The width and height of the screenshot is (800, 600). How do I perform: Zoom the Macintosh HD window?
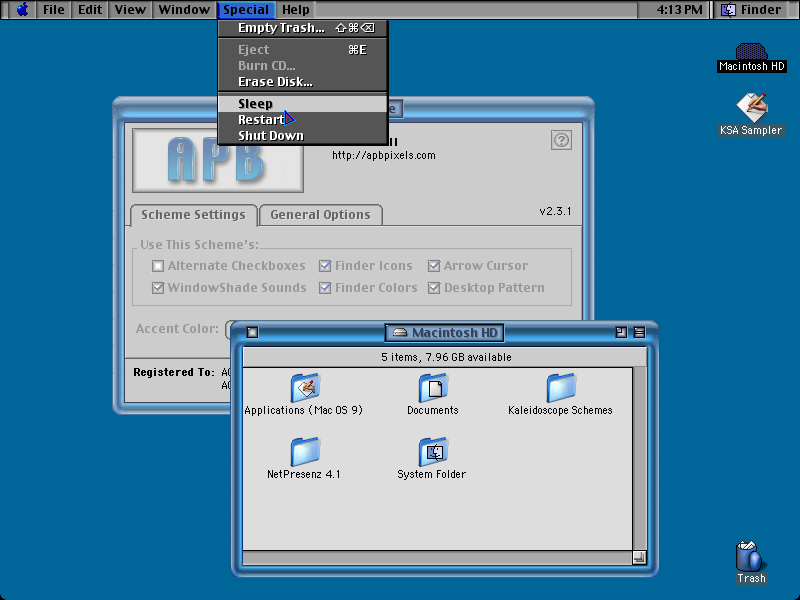[x=621, y=333]
